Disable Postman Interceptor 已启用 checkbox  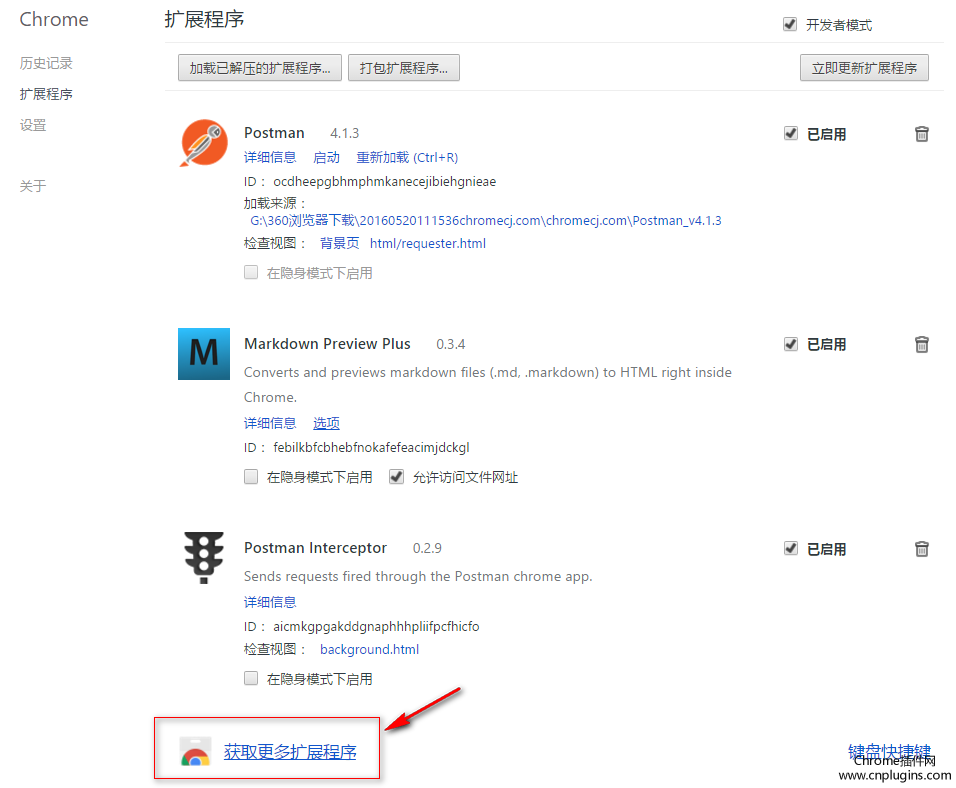(791, 549)
